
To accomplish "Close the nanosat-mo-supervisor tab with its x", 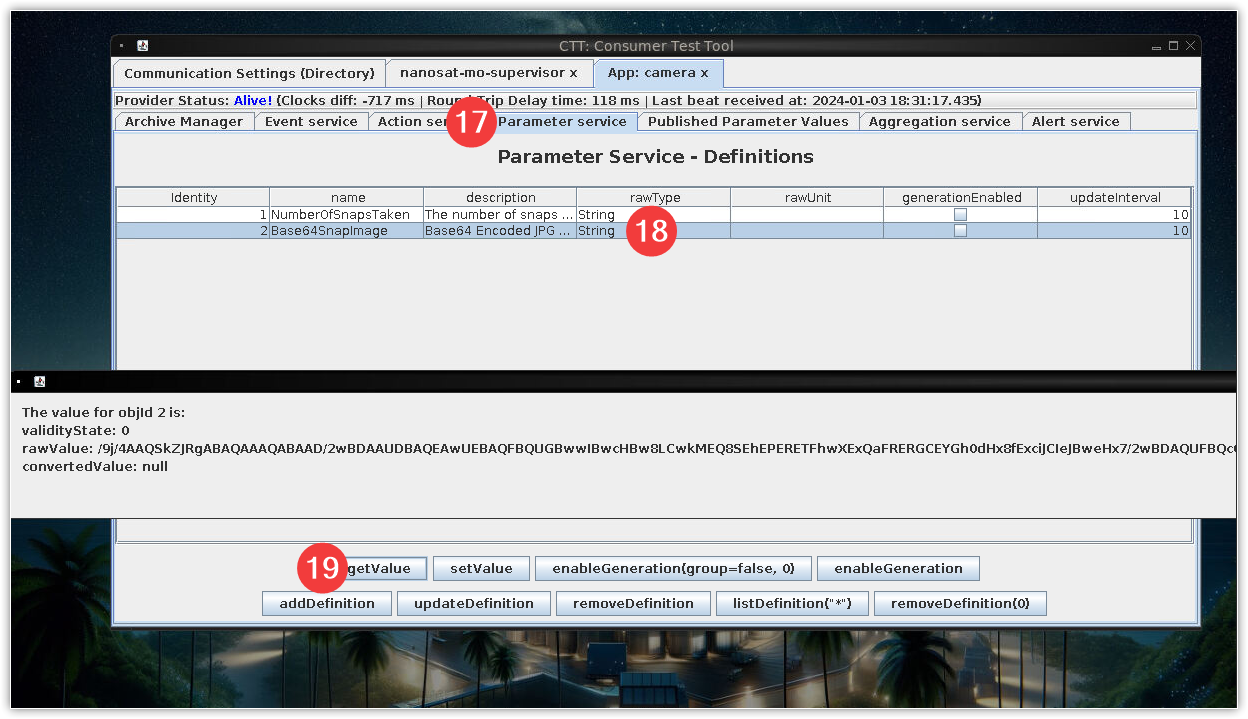I will pyautogui.click(x=573, y=73).
